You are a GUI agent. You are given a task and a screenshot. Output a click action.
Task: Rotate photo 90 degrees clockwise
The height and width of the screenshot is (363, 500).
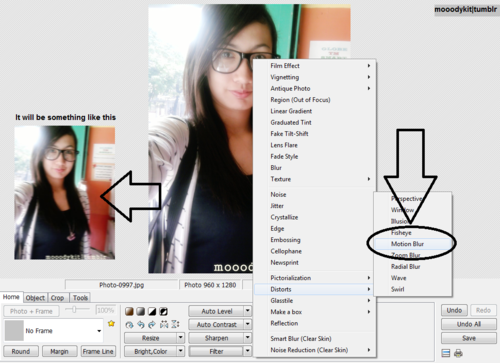(152, 324)
